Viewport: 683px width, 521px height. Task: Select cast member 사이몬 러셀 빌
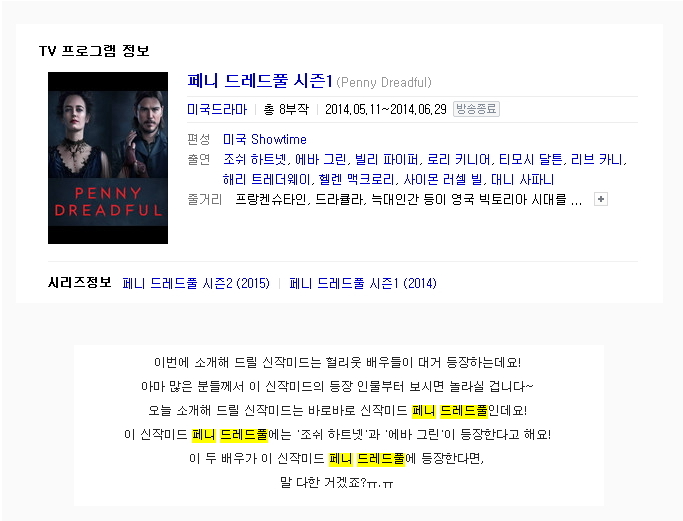click(443, 179)
